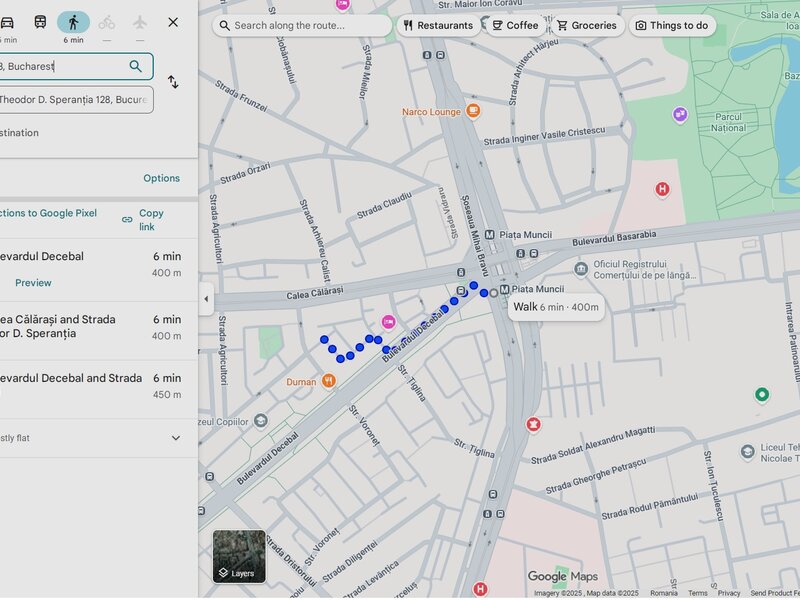Screen dimensions: 800x600
Task: Open Liceul Teoretic school marker
Action: pyautogui.click(x=747, y=452)
